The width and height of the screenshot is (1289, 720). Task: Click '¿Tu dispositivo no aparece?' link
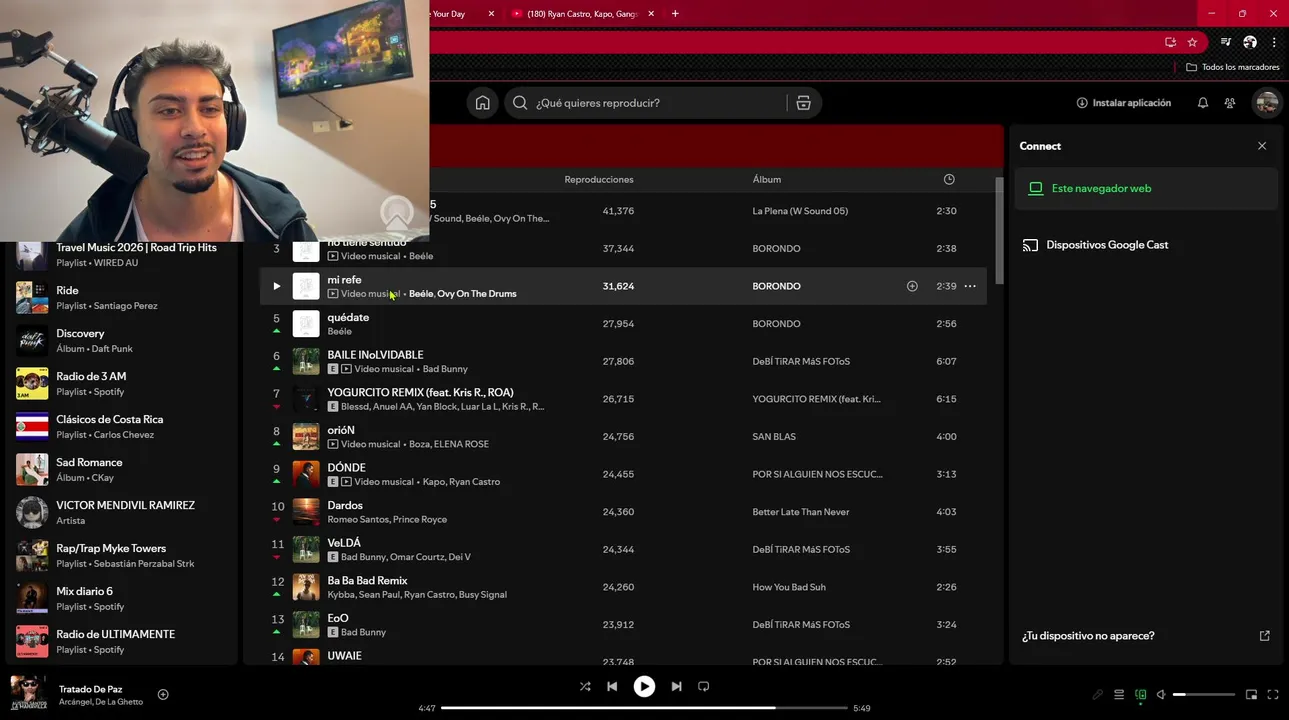1088,636
